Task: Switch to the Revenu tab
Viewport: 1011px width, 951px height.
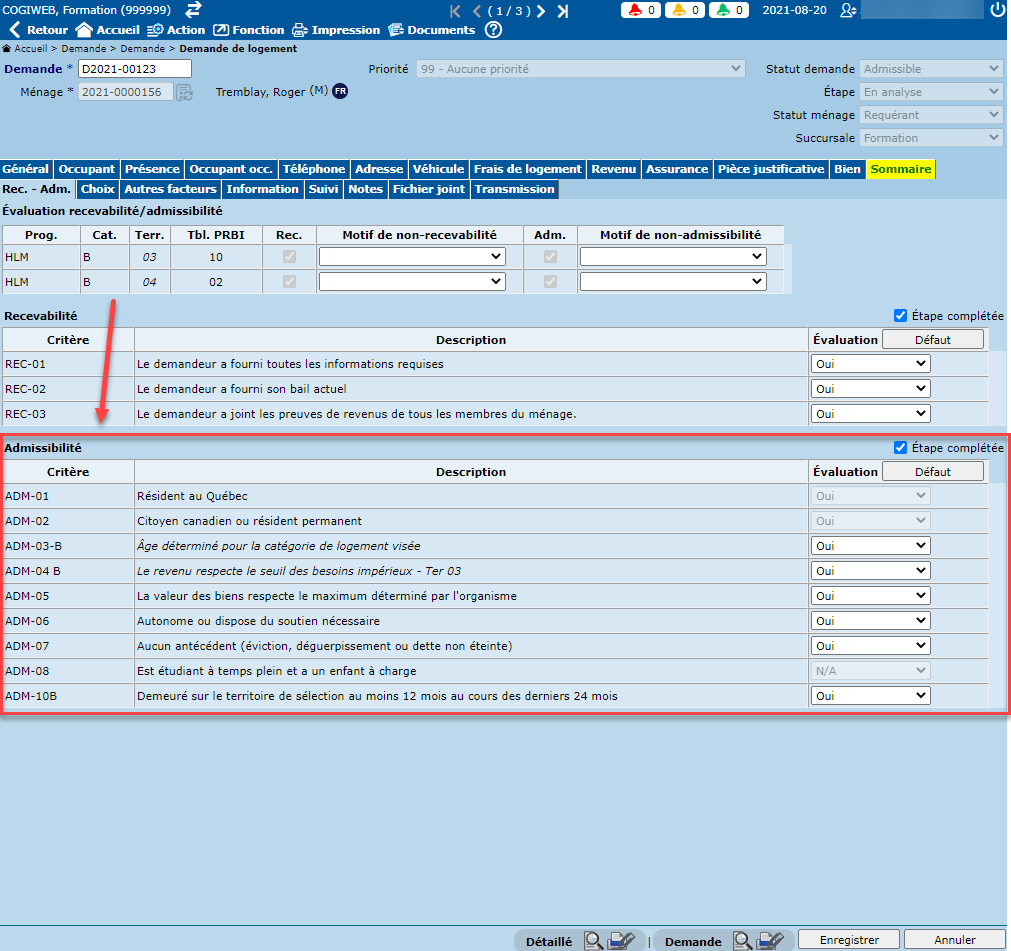Action: click(x=613, y=169)
